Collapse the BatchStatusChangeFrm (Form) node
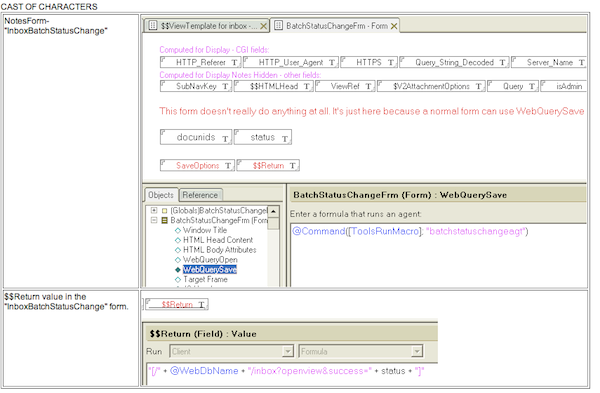 point(154,220)
